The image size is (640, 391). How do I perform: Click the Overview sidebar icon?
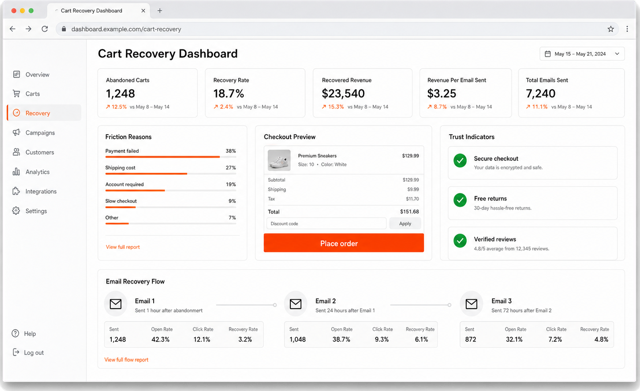(16, 74)
